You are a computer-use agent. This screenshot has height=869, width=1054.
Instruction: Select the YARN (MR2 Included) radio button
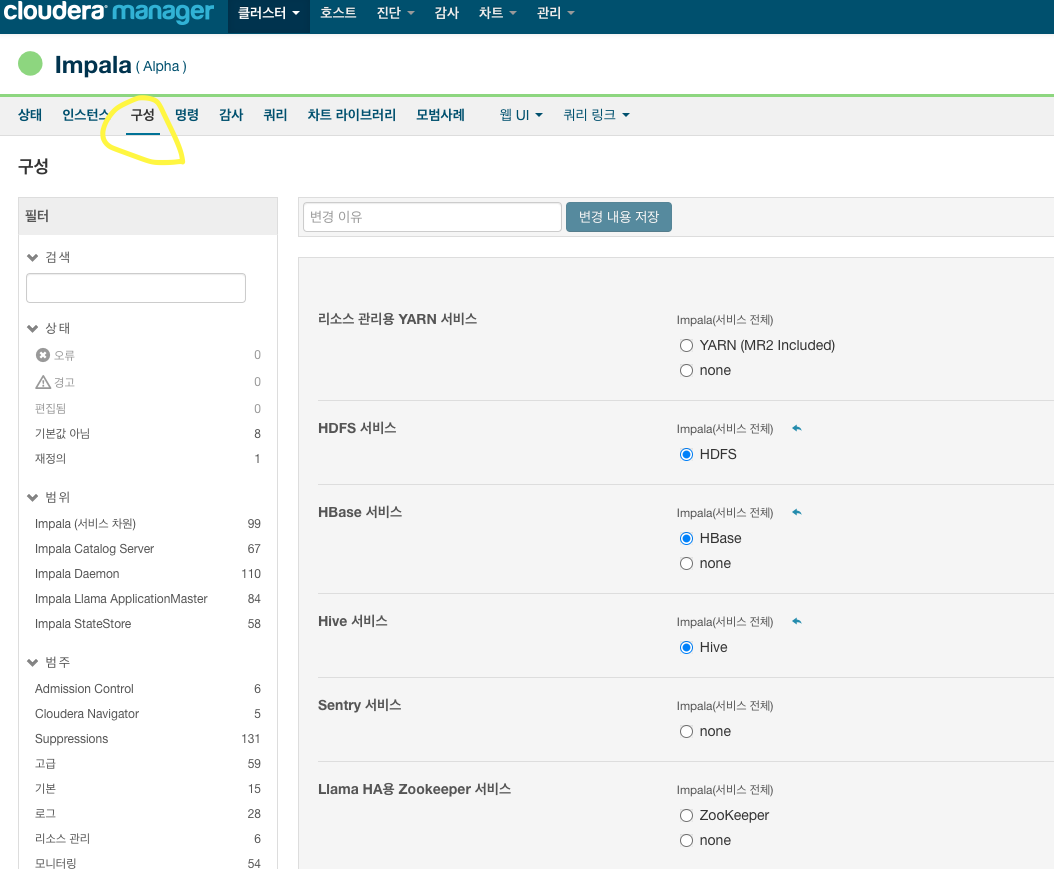tap(686, 345)
